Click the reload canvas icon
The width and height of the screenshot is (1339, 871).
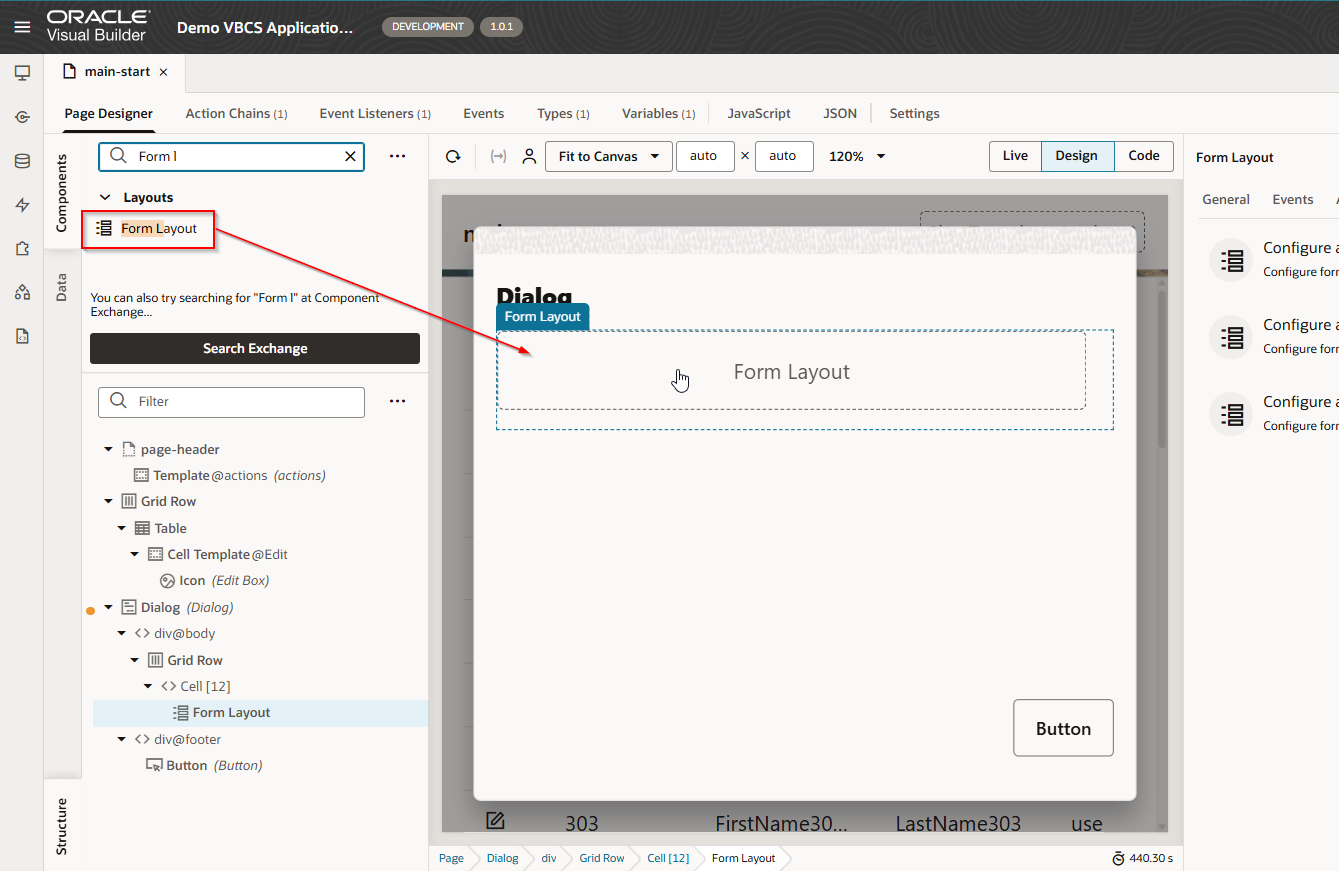453,156
